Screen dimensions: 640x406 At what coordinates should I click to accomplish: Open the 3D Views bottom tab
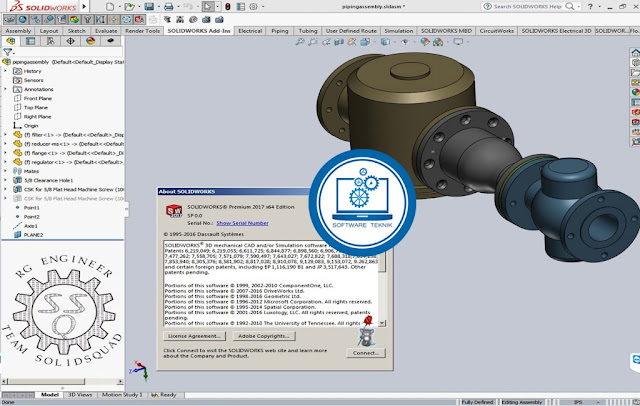pyautogui.click(x=80, y=395)
